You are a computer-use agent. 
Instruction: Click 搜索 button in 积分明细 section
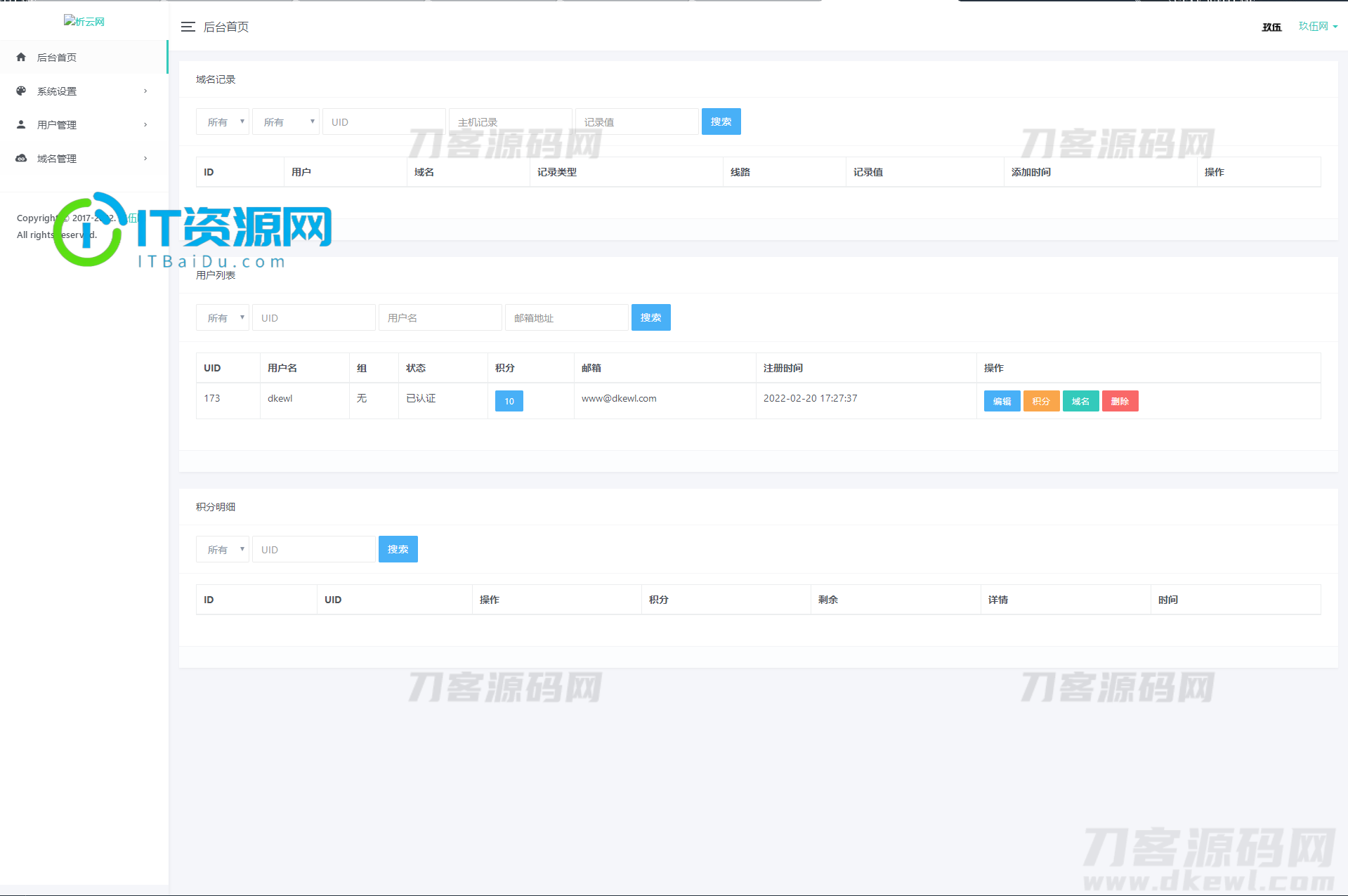398,549
